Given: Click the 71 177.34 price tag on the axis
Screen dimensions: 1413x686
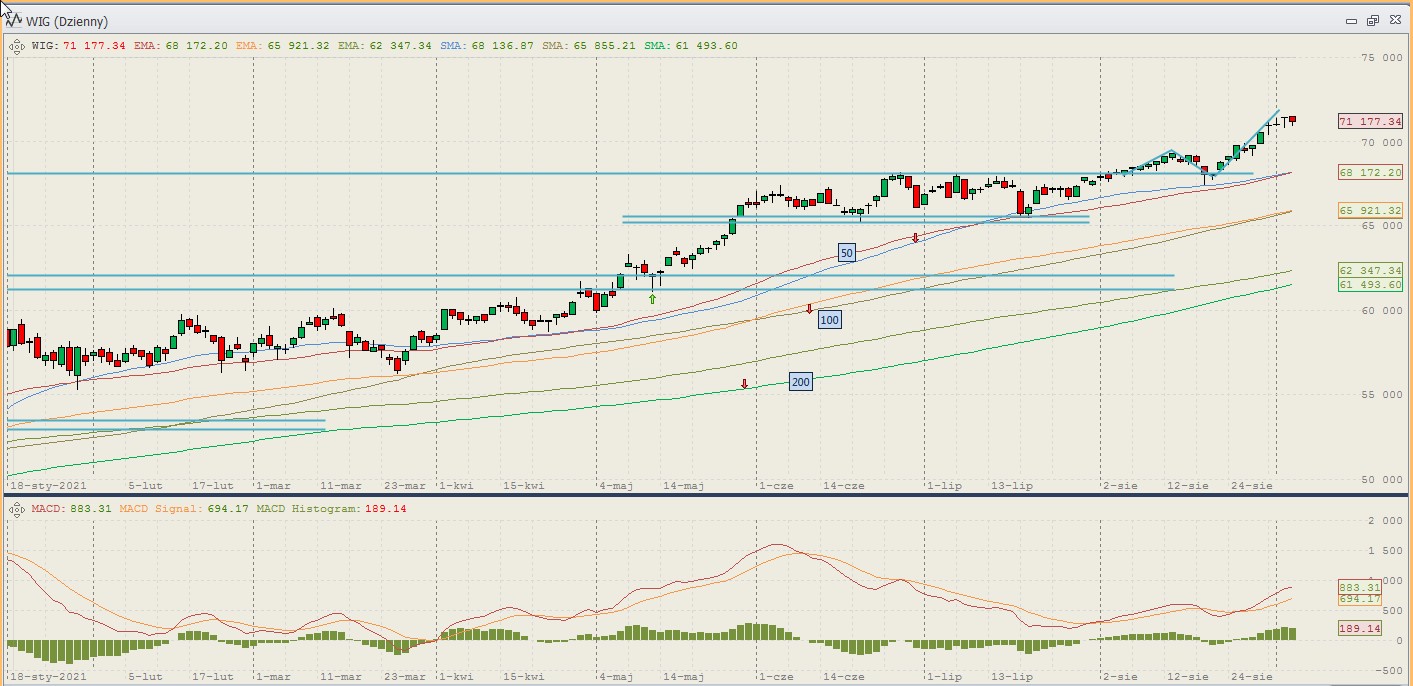Looking at the screenshot, I should pos(1369,121).
